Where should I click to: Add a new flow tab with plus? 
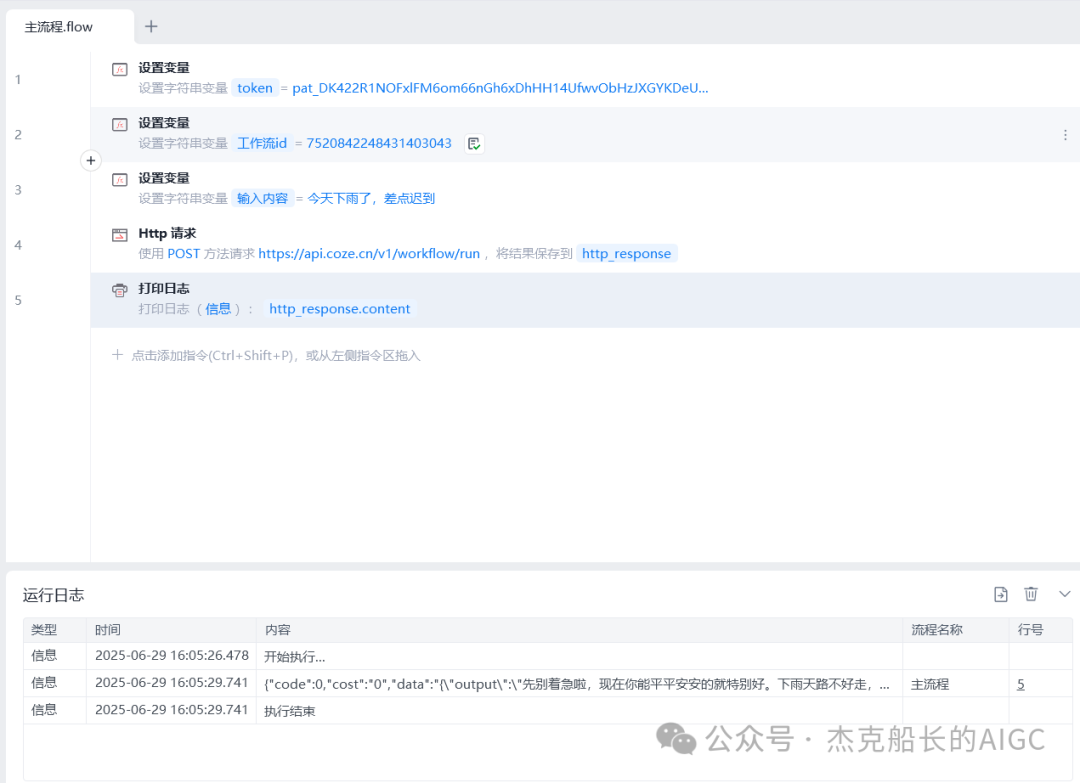coord(151,26)
